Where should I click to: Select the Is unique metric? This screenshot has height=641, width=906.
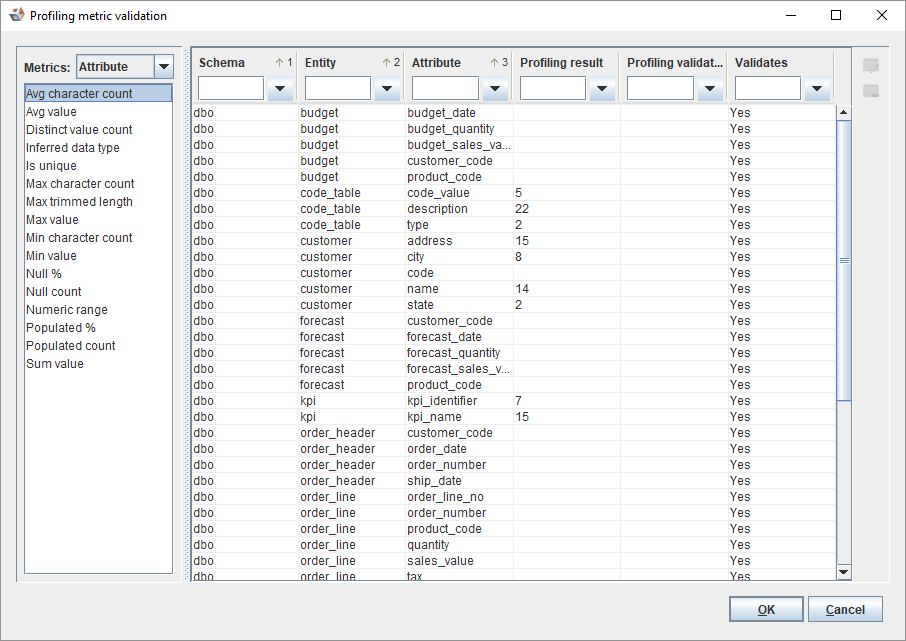click(98, 165)
